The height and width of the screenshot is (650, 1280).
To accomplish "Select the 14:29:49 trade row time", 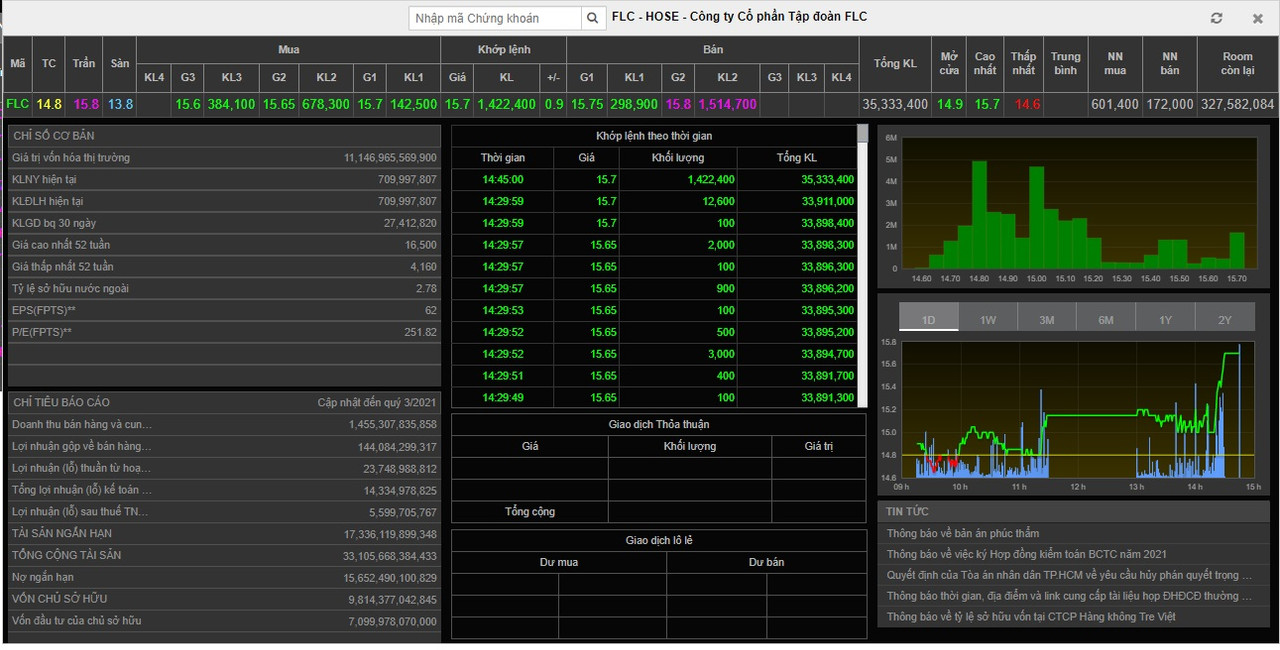I will coord(502,397).
